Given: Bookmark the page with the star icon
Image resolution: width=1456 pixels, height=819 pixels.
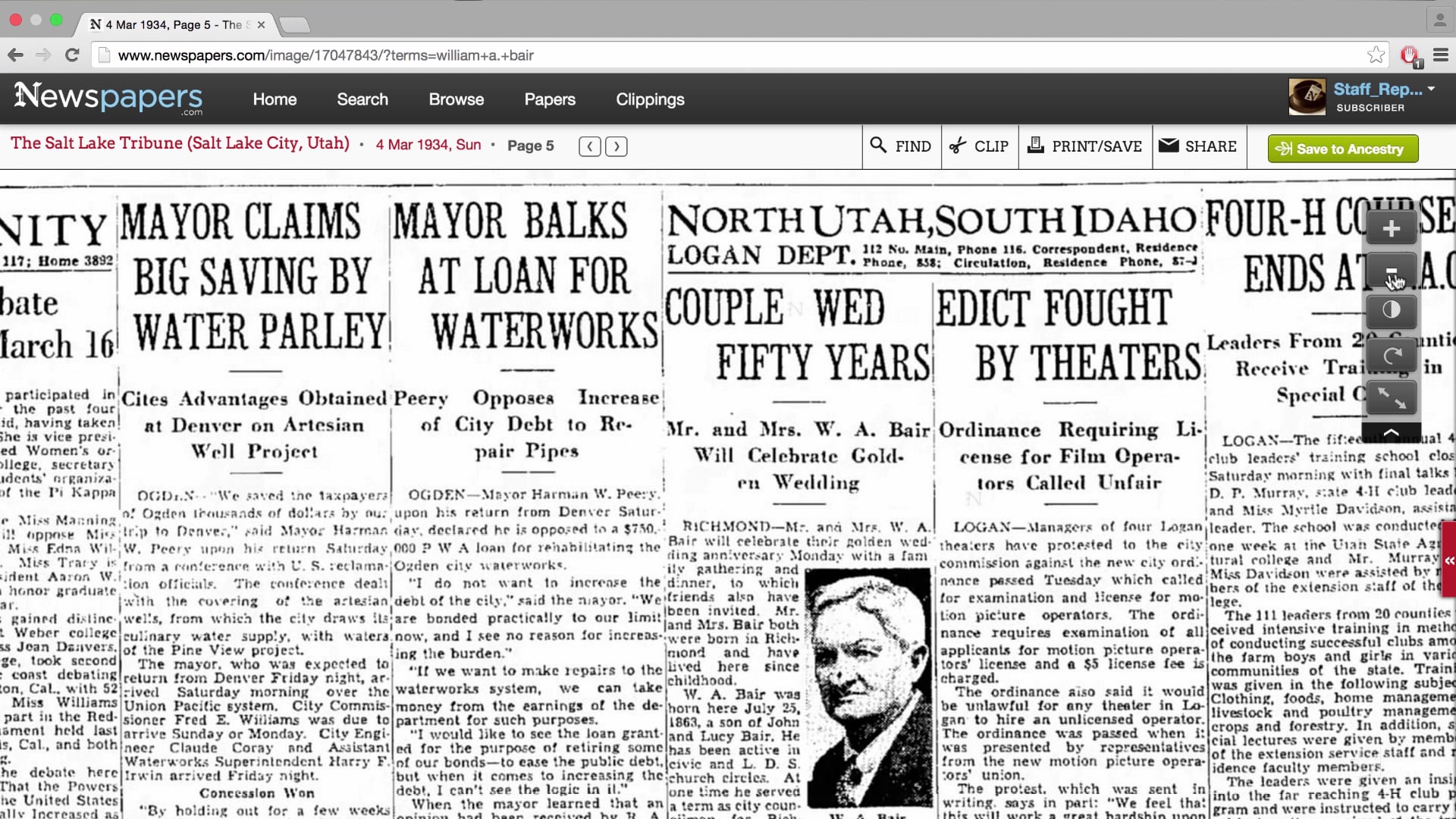Looking at the screenshot, I should pos(1375,55).
